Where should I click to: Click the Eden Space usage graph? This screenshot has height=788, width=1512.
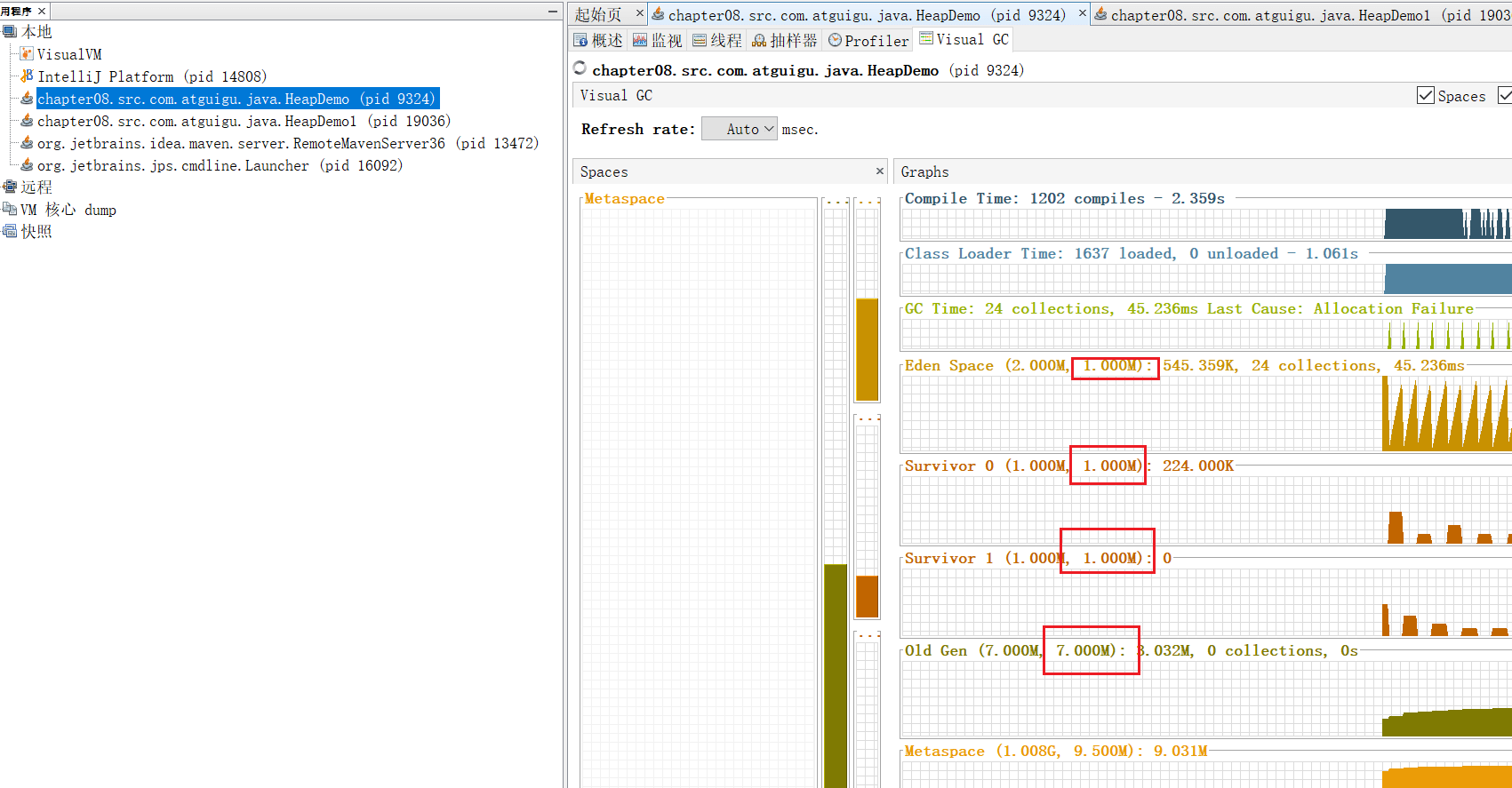1205,413
